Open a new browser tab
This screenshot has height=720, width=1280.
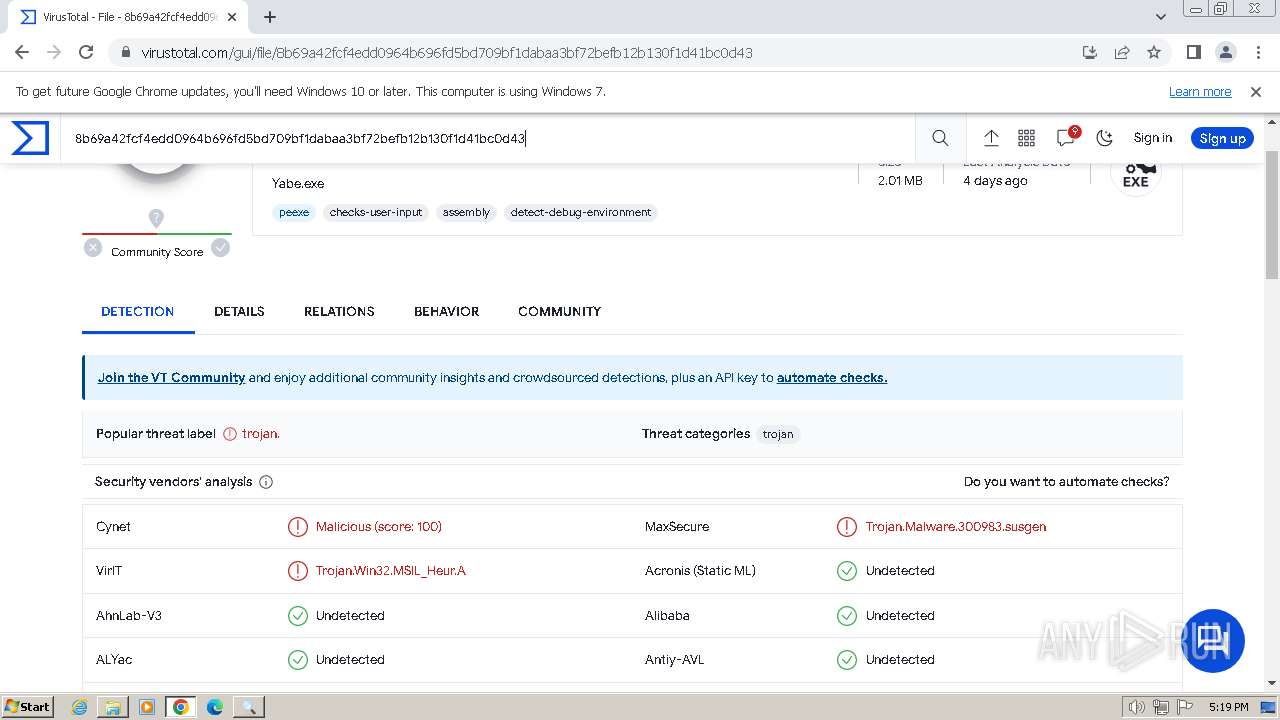coord(270,17)
